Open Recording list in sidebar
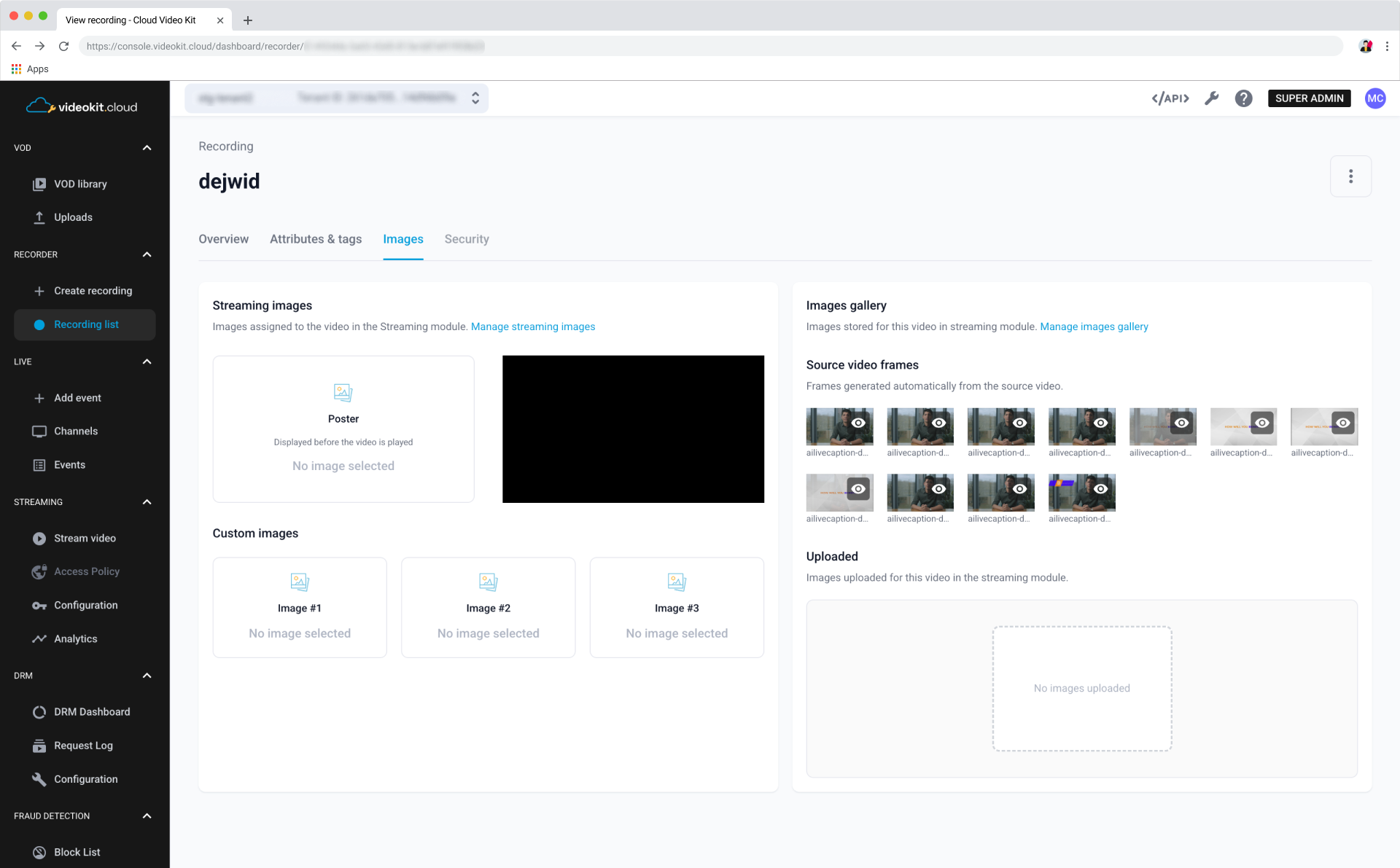 click(85, 325)
